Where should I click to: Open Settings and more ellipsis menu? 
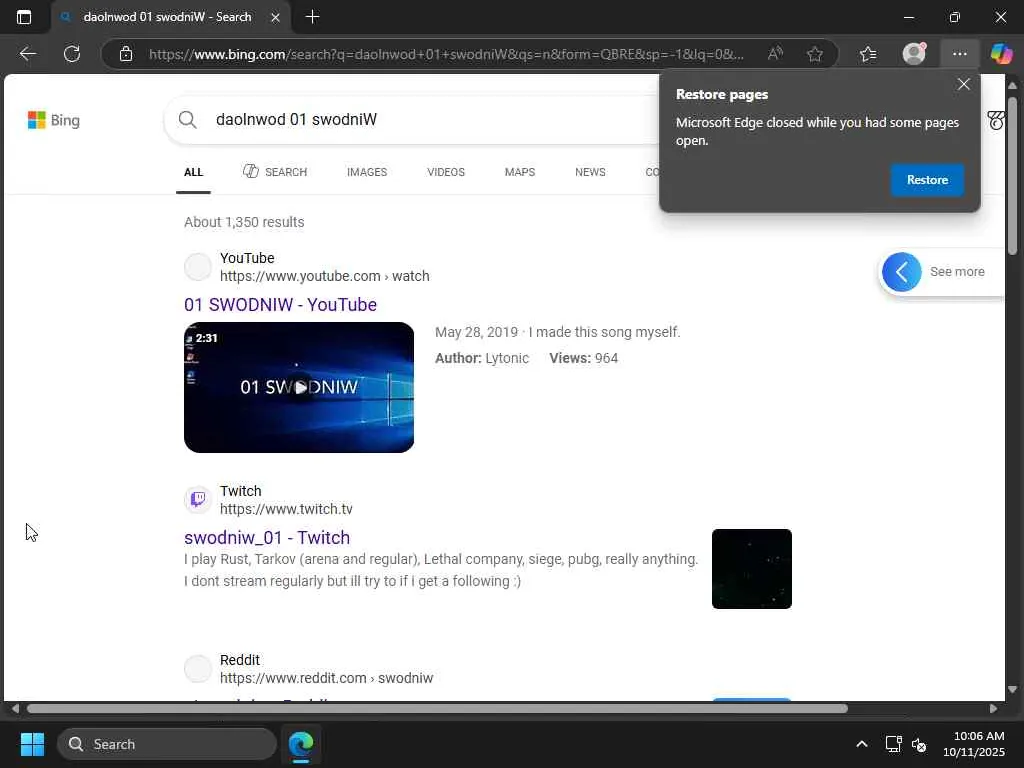(x=959, y=54)
